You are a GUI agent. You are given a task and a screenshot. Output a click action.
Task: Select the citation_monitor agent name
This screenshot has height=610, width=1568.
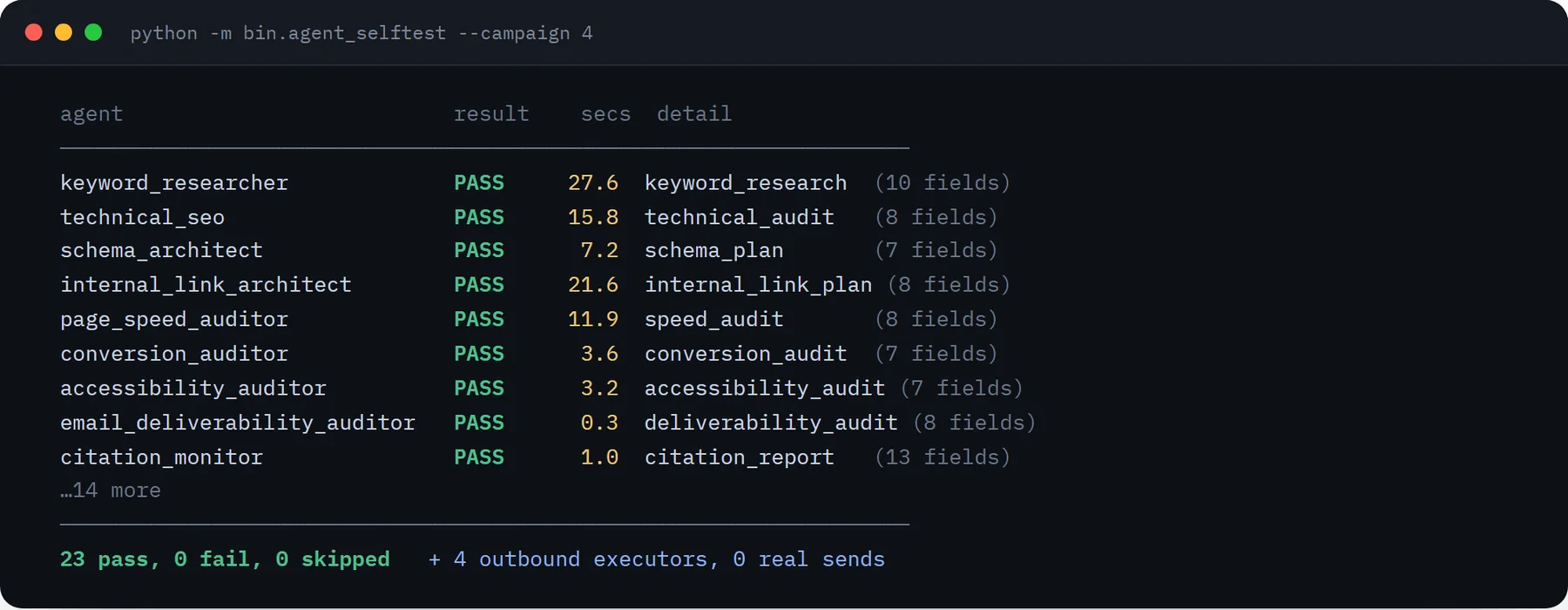click(x=161, y=457)
